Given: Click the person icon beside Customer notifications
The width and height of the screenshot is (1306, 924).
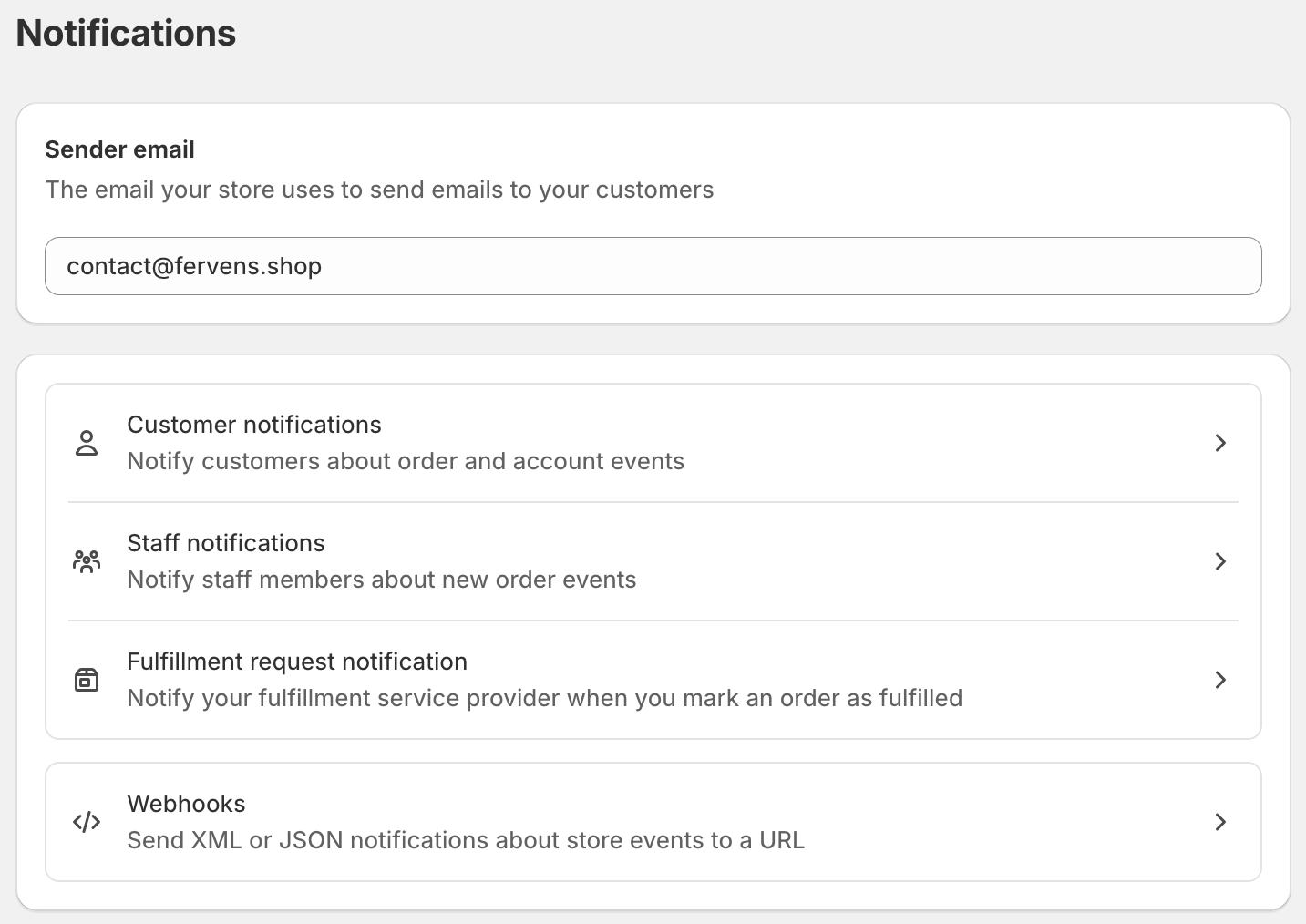Looking at the screenshot, I should pos(87,443).
